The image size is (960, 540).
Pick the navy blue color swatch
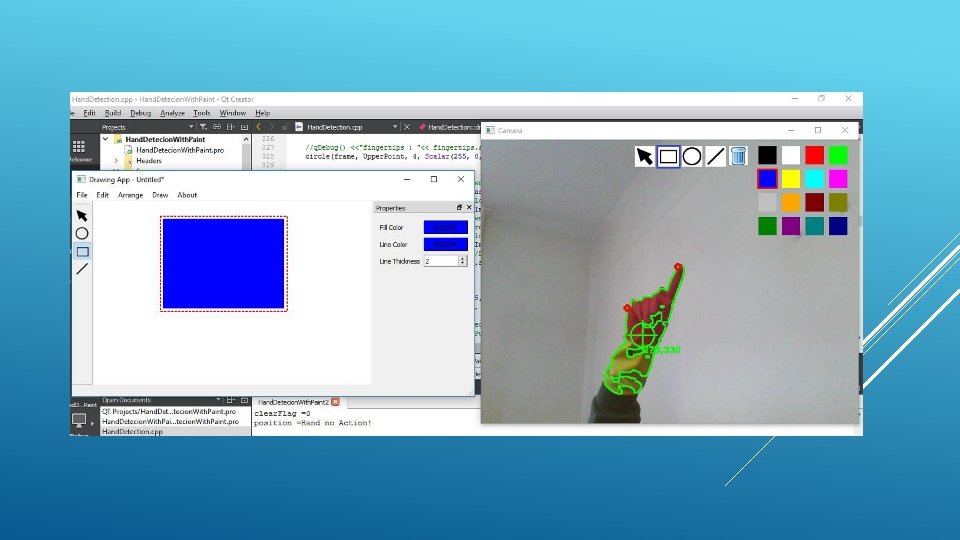coord(838,226)
